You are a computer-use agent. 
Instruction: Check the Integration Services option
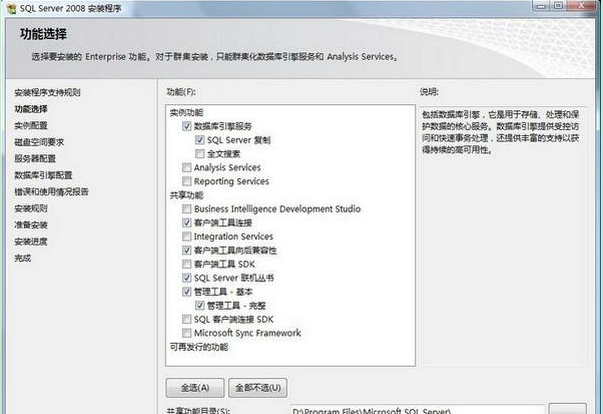tap(187, 236)
